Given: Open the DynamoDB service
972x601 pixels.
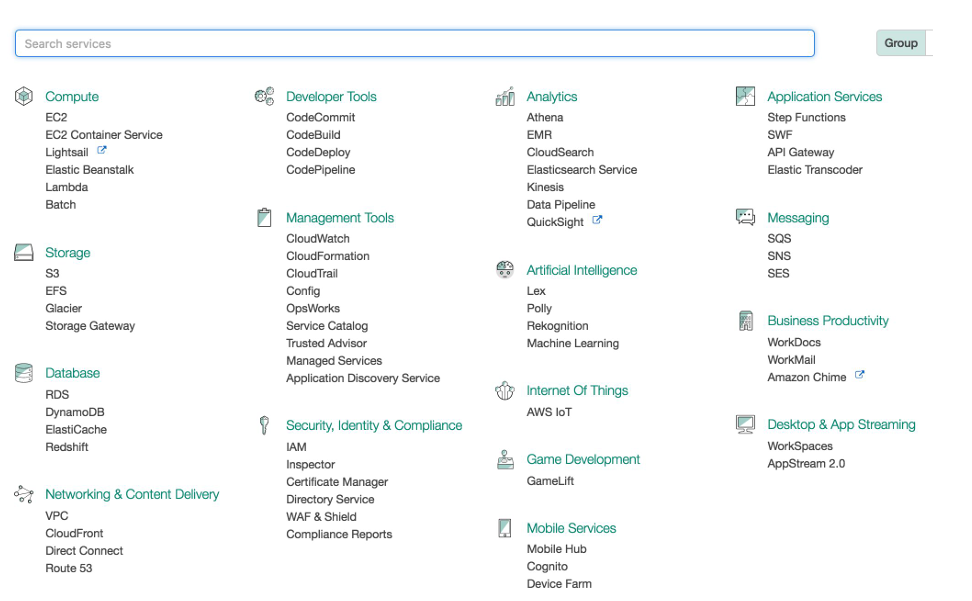Looking at the screenshot, I should (74, 411).
